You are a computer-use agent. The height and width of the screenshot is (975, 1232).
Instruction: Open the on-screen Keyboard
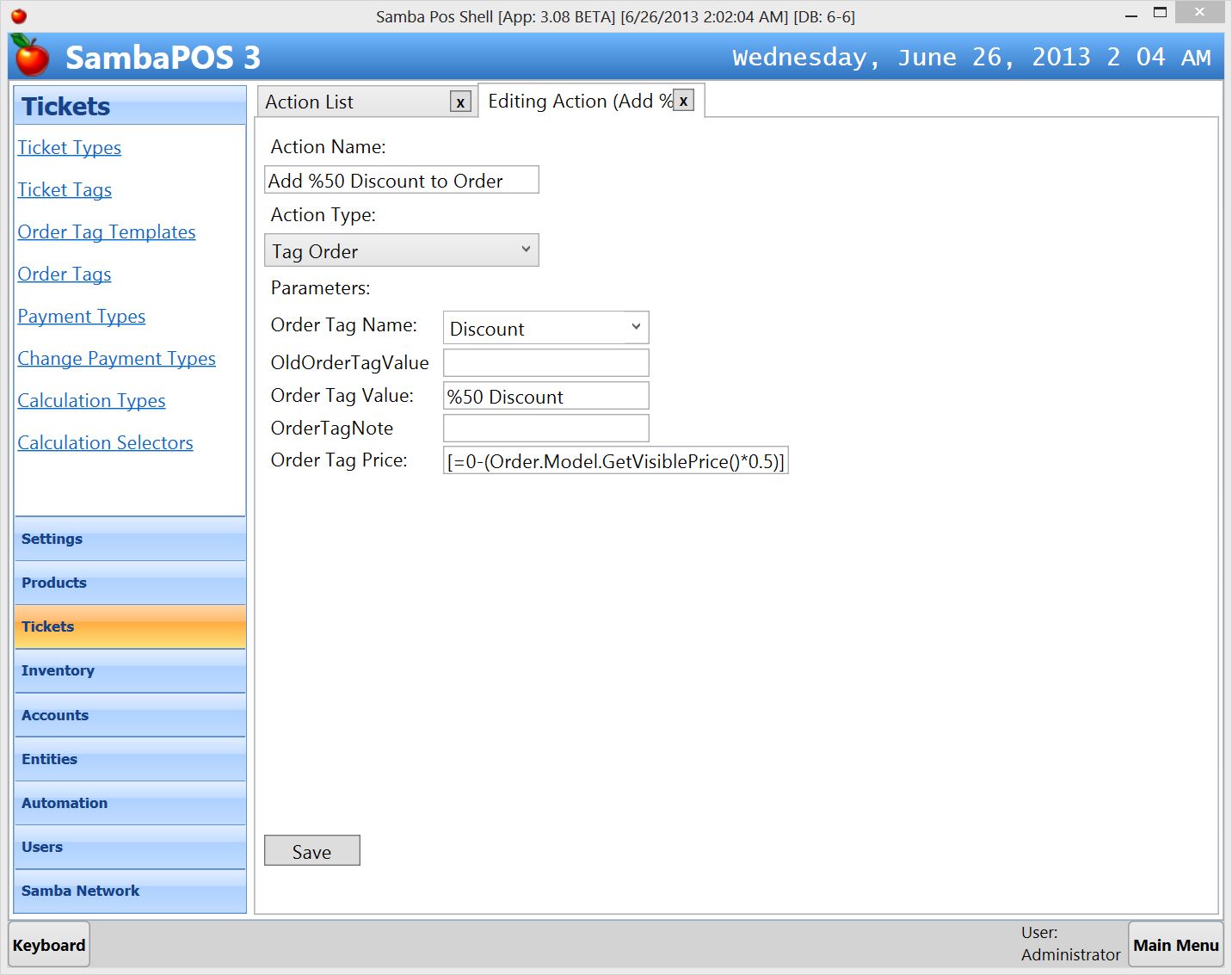(49, 945)
